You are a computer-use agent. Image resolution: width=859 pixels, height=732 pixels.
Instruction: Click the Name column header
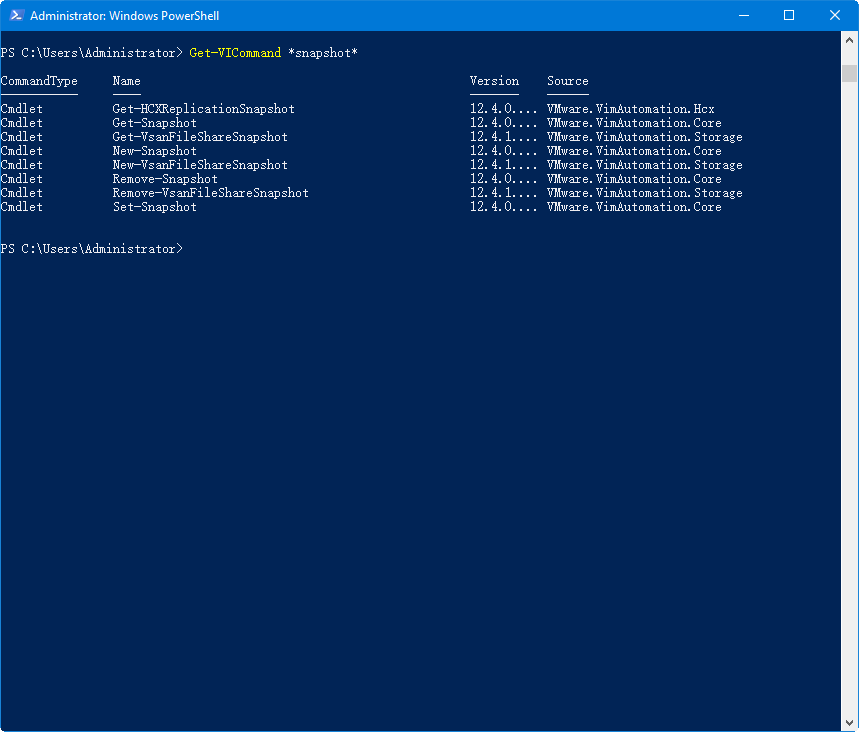(127, 81)
